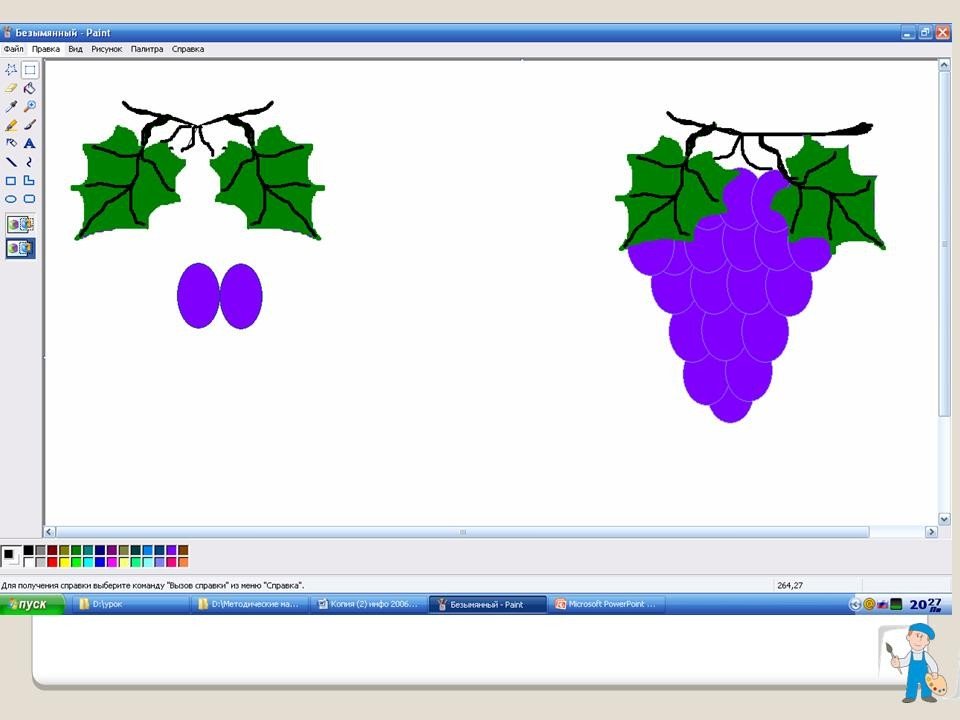
Task: Enable opaque selection mode option
Action: click(20, 224)
